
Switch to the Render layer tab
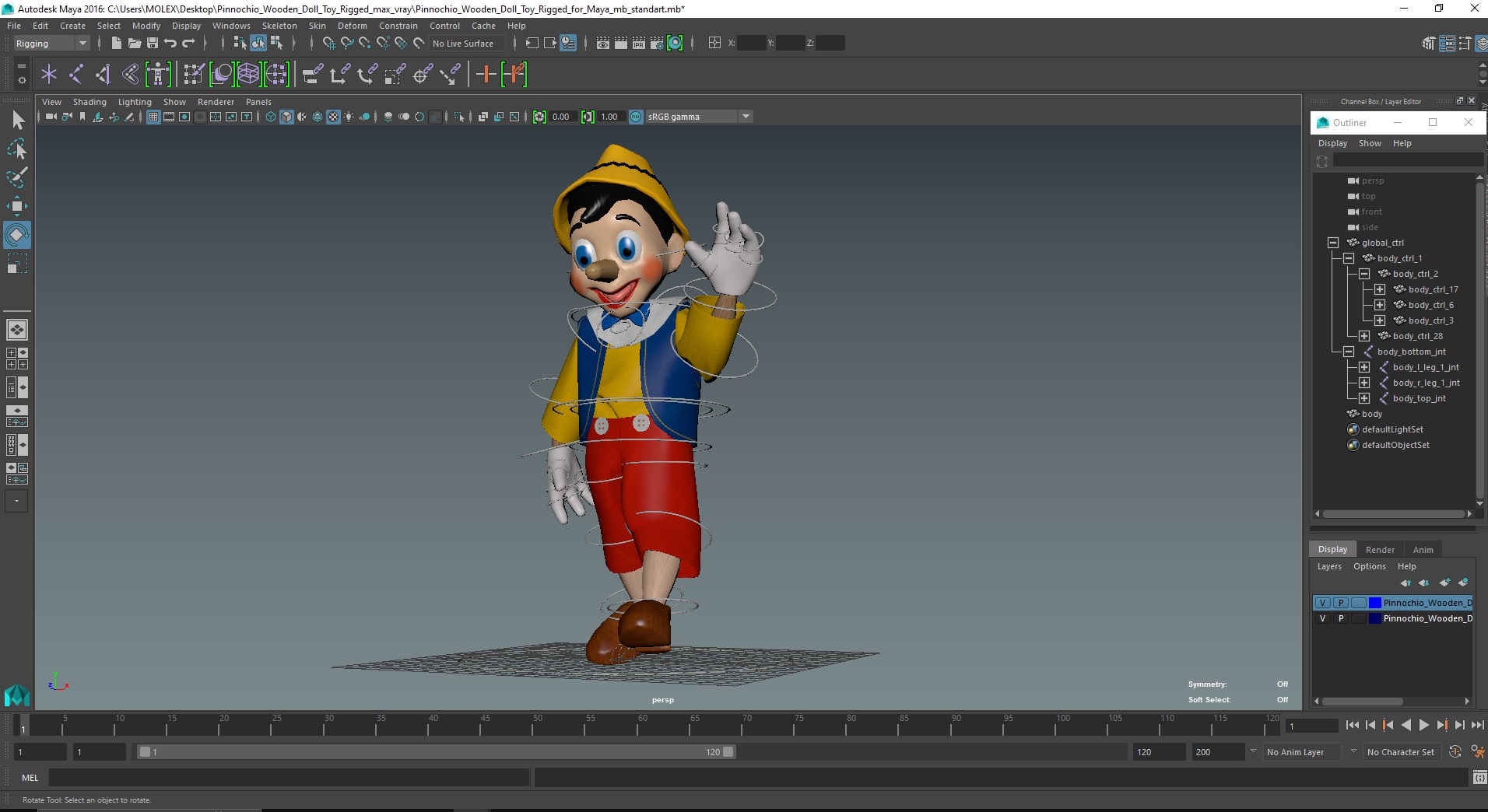(1380, 550)
